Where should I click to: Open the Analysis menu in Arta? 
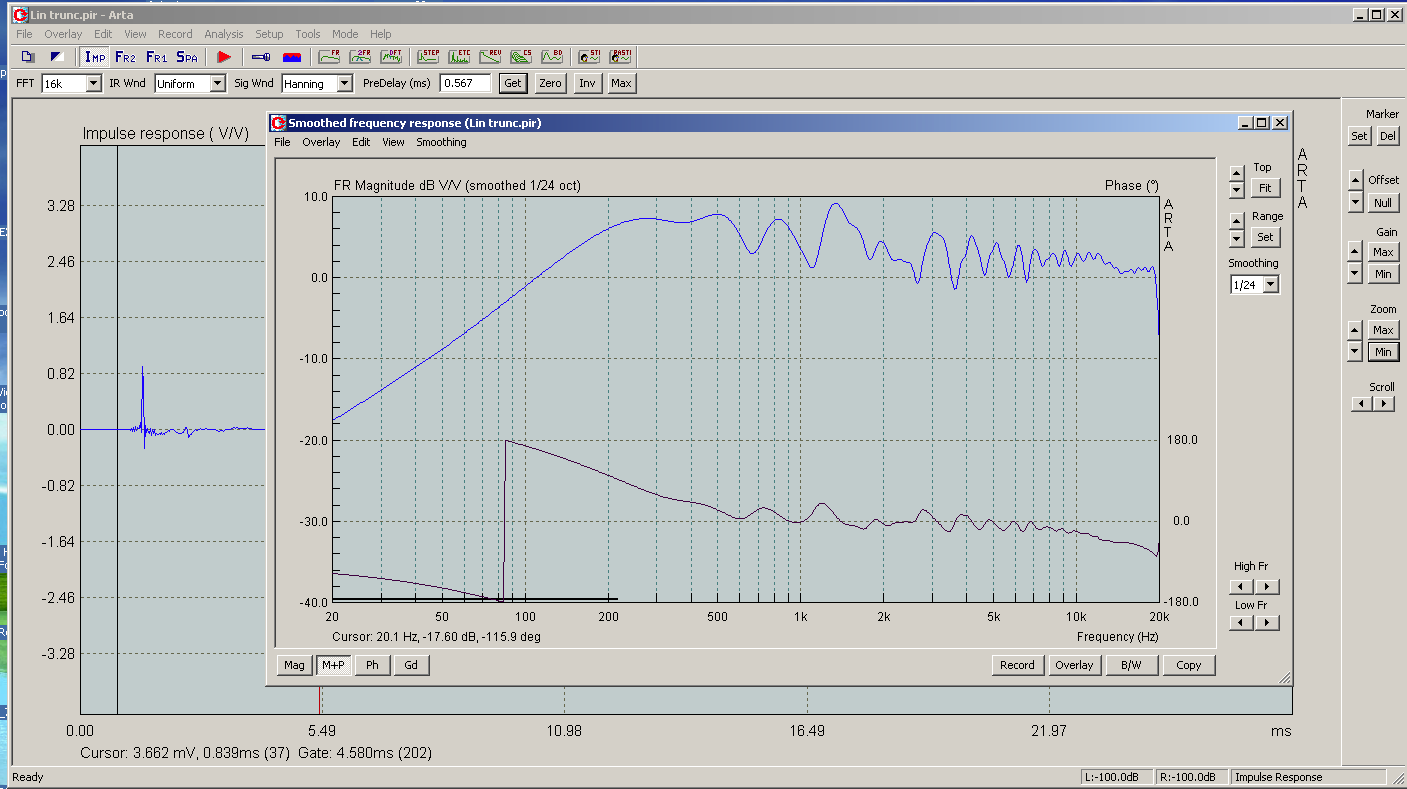pyautogui.click(x=224, y=34)
